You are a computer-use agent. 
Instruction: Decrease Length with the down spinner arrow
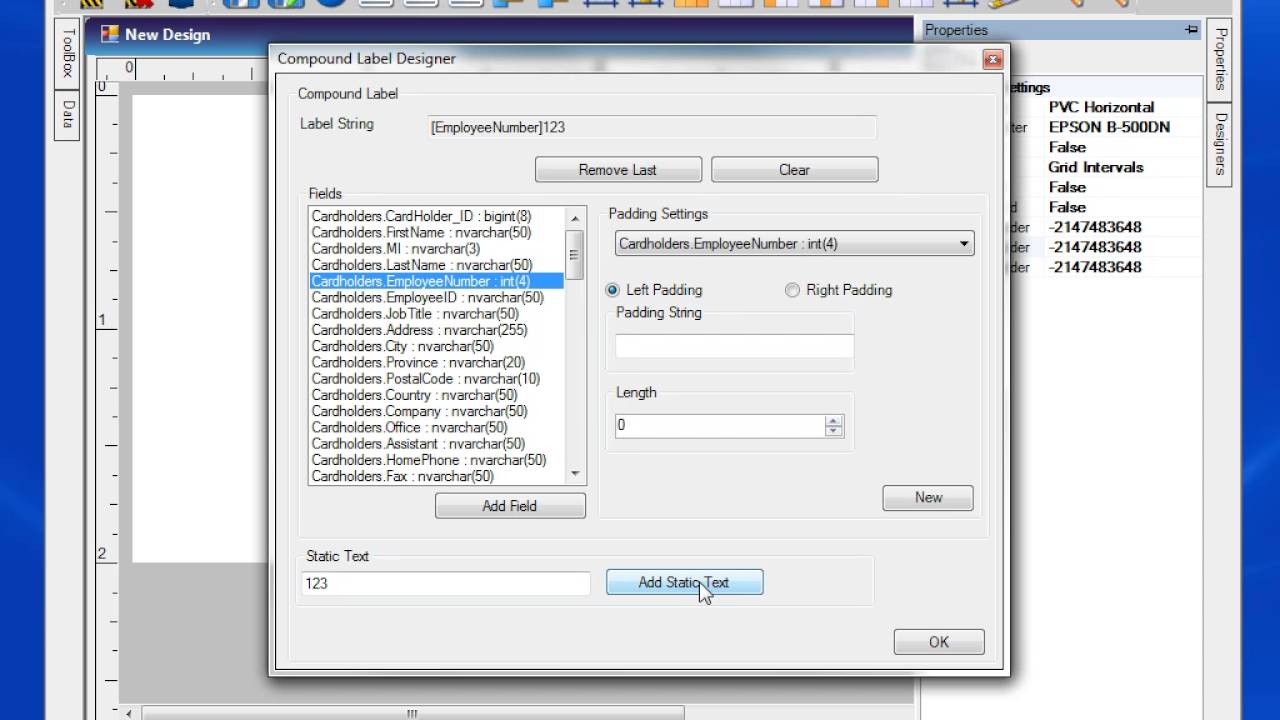(834, 431)
